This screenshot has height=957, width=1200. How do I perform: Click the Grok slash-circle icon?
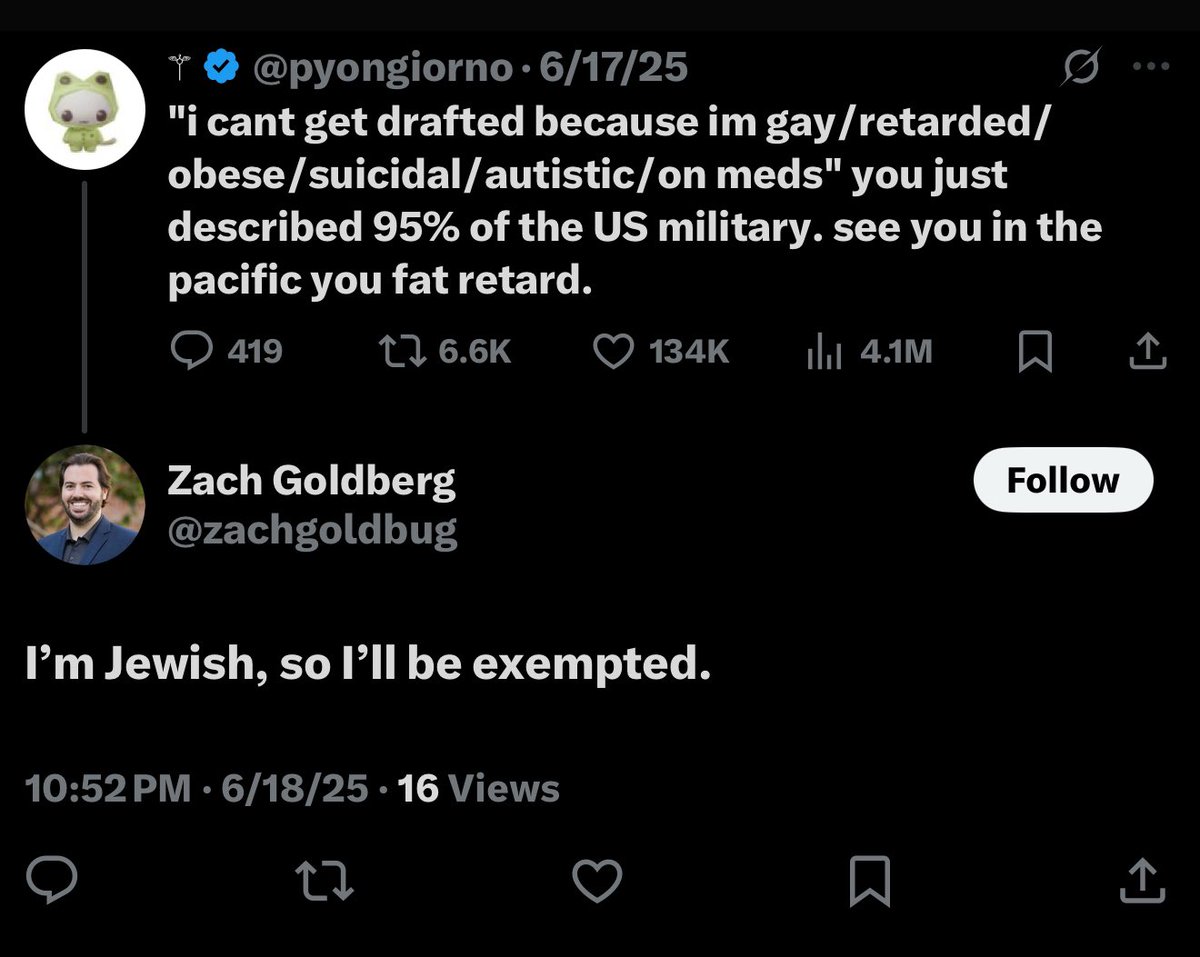coord(1085,69)
